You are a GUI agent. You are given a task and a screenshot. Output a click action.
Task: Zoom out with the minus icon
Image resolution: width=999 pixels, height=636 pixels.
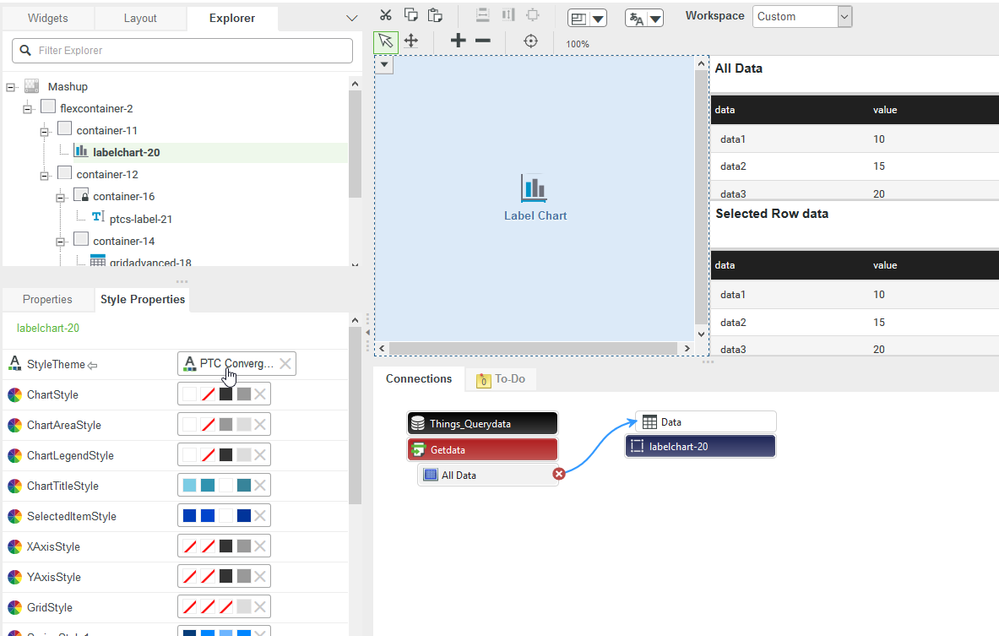click(x=483, y=41)
